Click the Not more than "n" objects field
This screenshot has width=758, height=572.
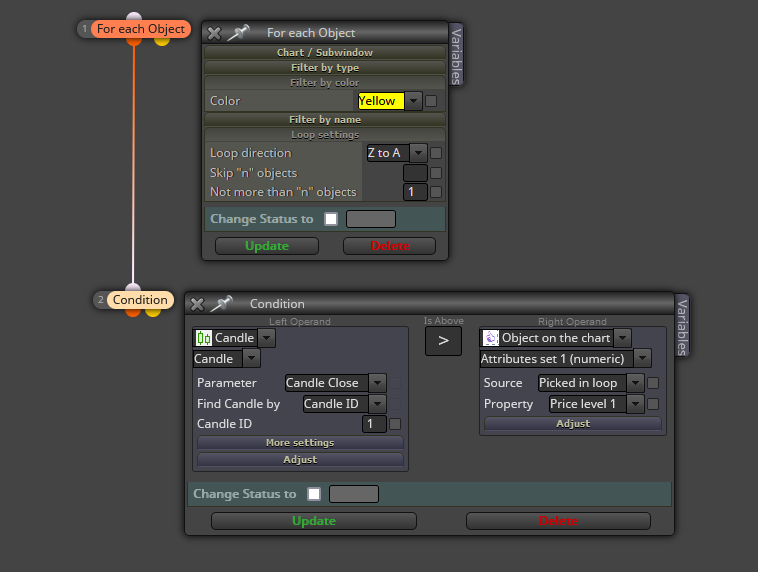(x=415, y=192)
